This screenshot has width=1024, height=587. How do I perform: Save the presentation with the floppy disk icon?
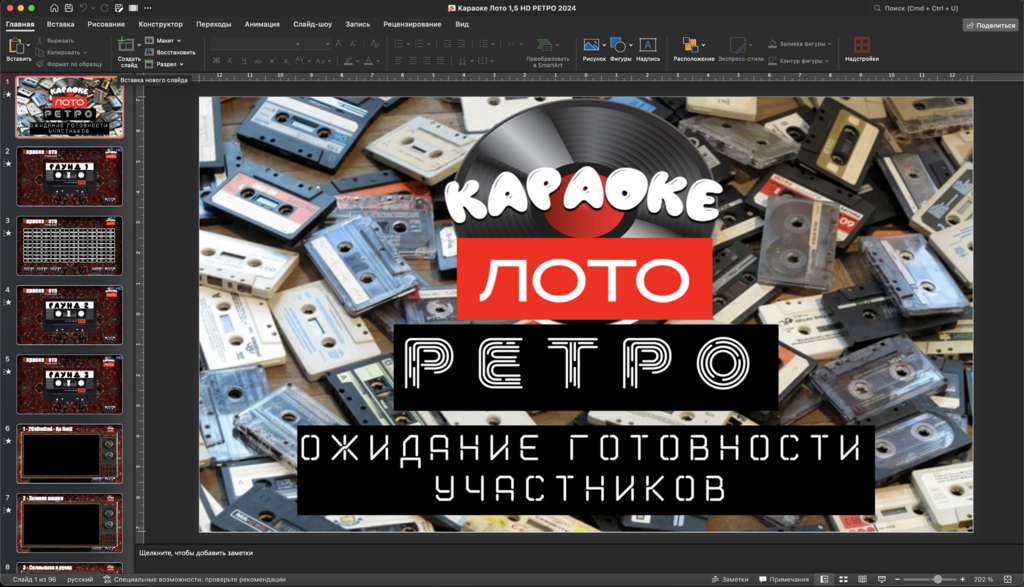pos(69,8)
